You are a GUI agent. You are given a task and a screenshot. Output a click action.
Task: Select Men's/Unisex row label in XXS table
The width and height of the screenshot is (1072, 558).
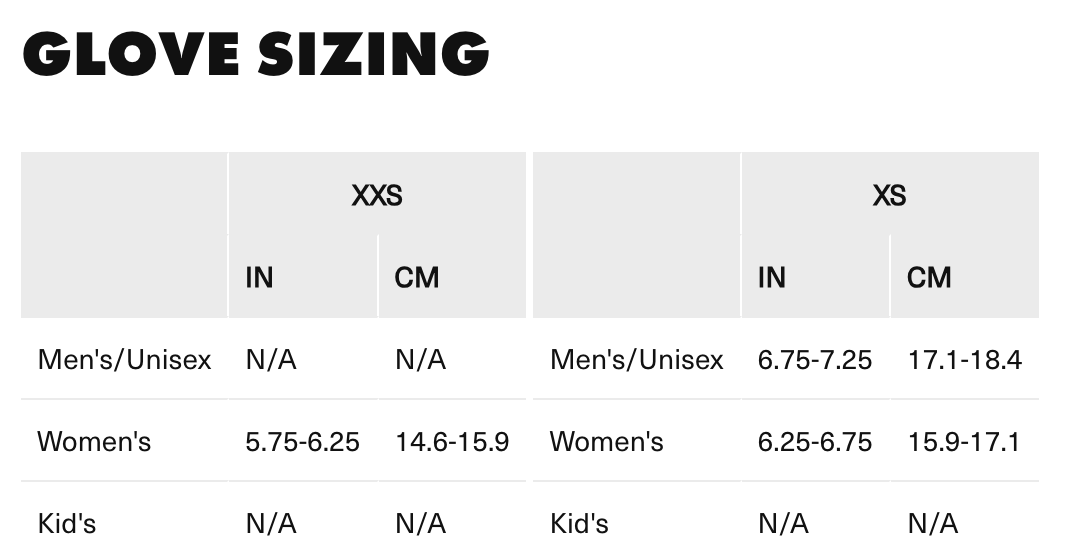(x=124, y=360)
